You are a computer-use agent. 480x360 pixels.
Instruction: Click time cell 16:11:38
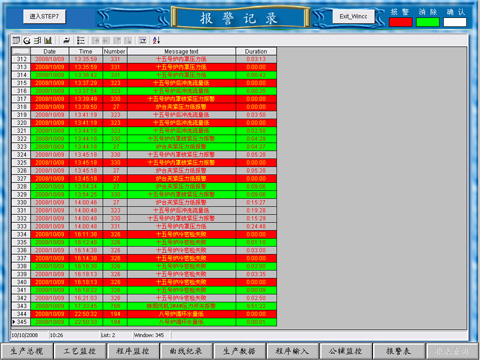[86, 234]
